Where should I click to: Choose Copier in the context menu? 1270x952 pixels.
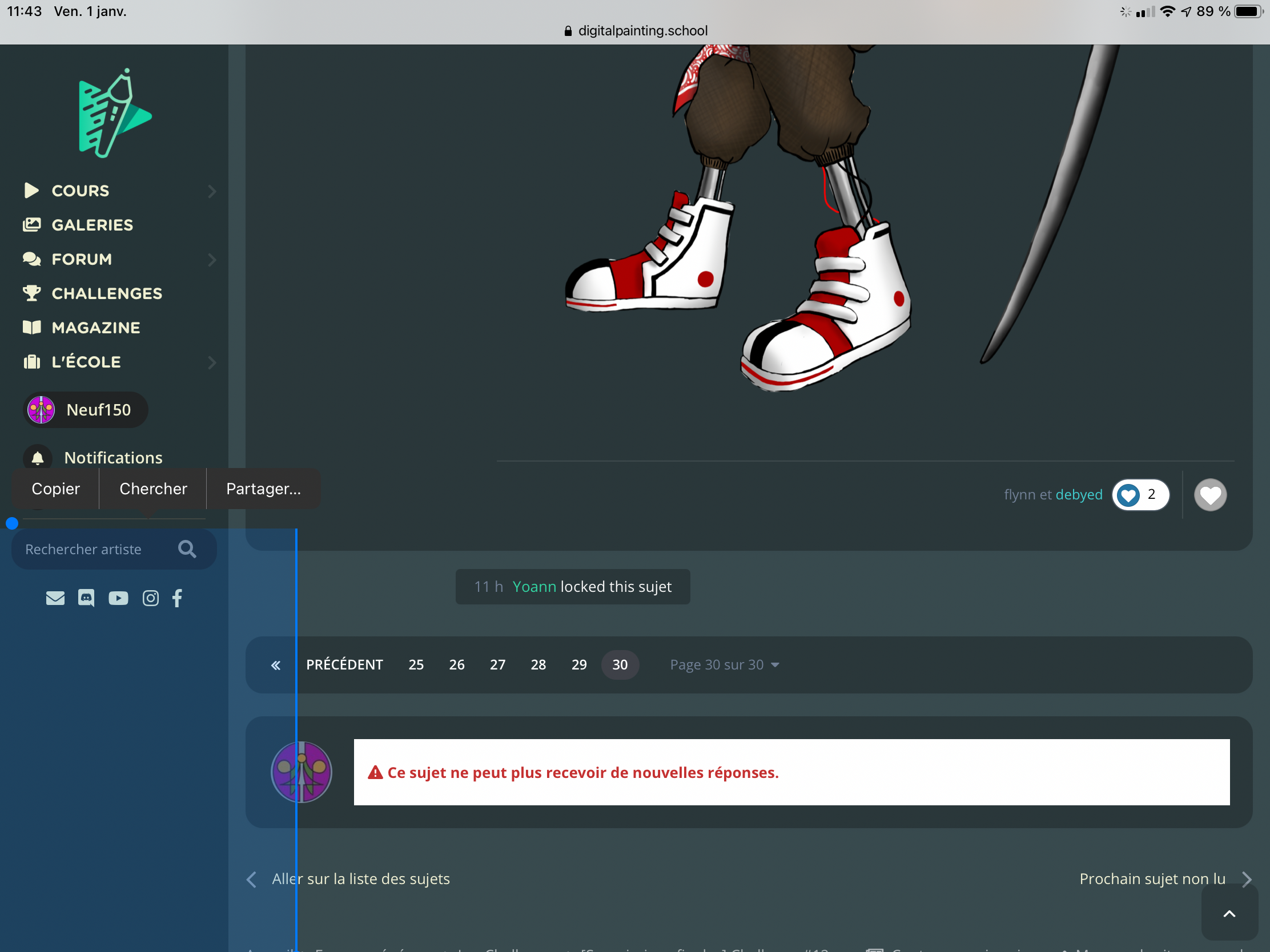56,489
